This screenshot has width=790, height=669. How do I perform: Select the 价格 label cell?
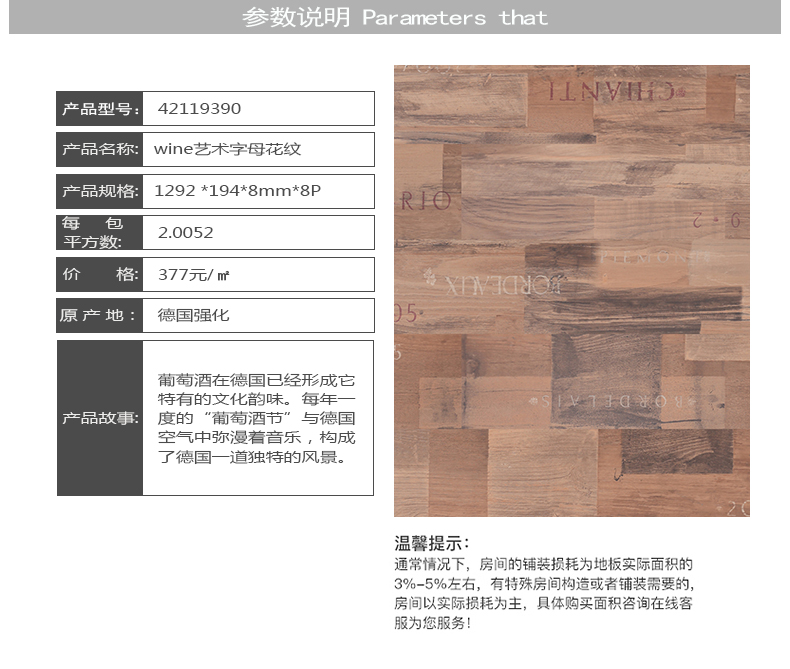(x=100, y=275)
